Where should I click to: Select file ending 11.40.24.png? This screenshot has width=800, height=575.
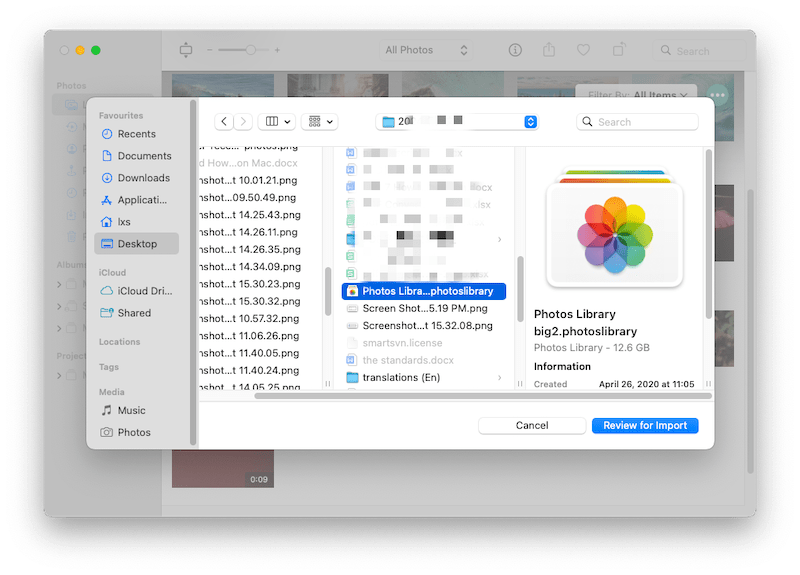250,370
